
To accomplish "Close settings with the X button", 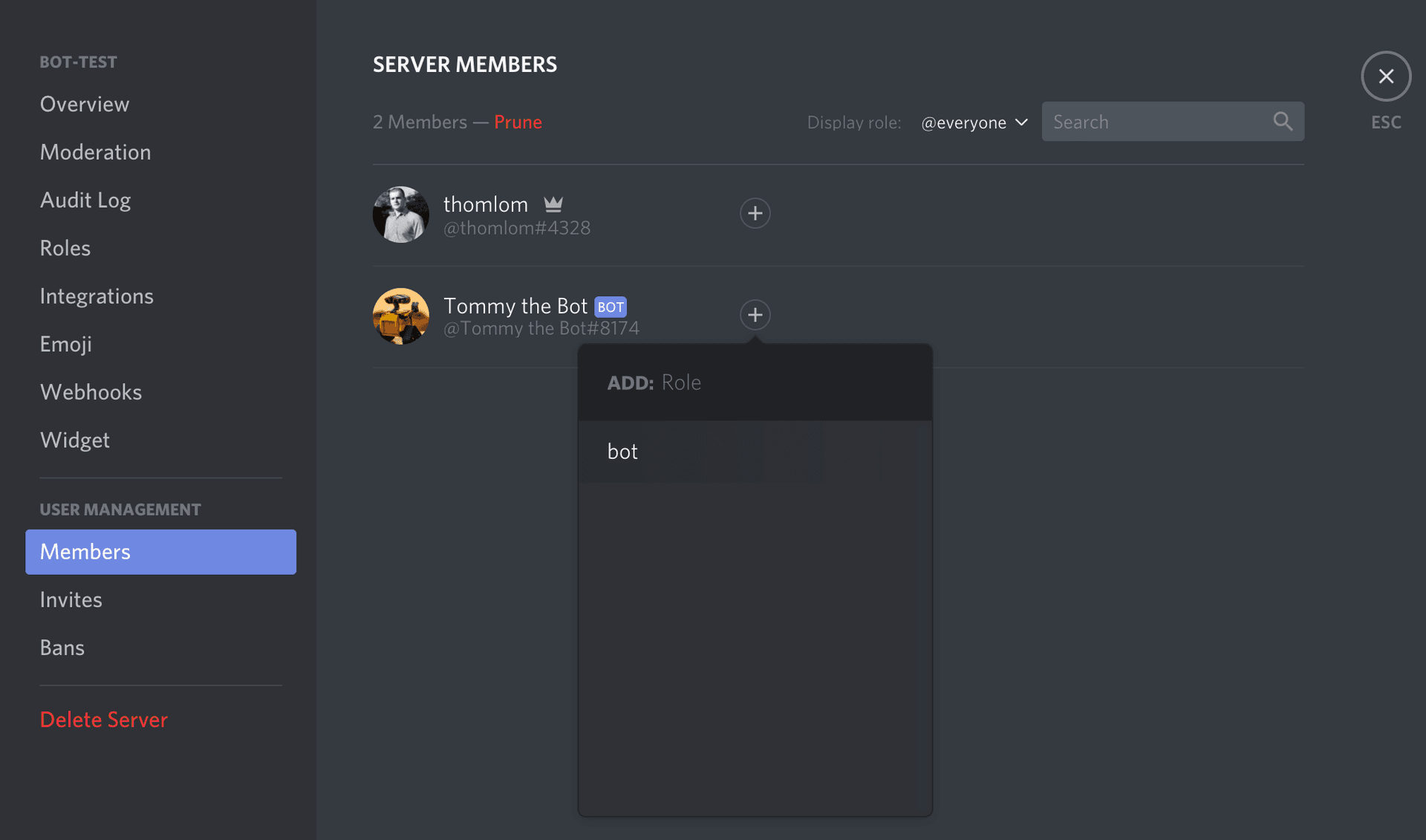I will (1385, 76).
